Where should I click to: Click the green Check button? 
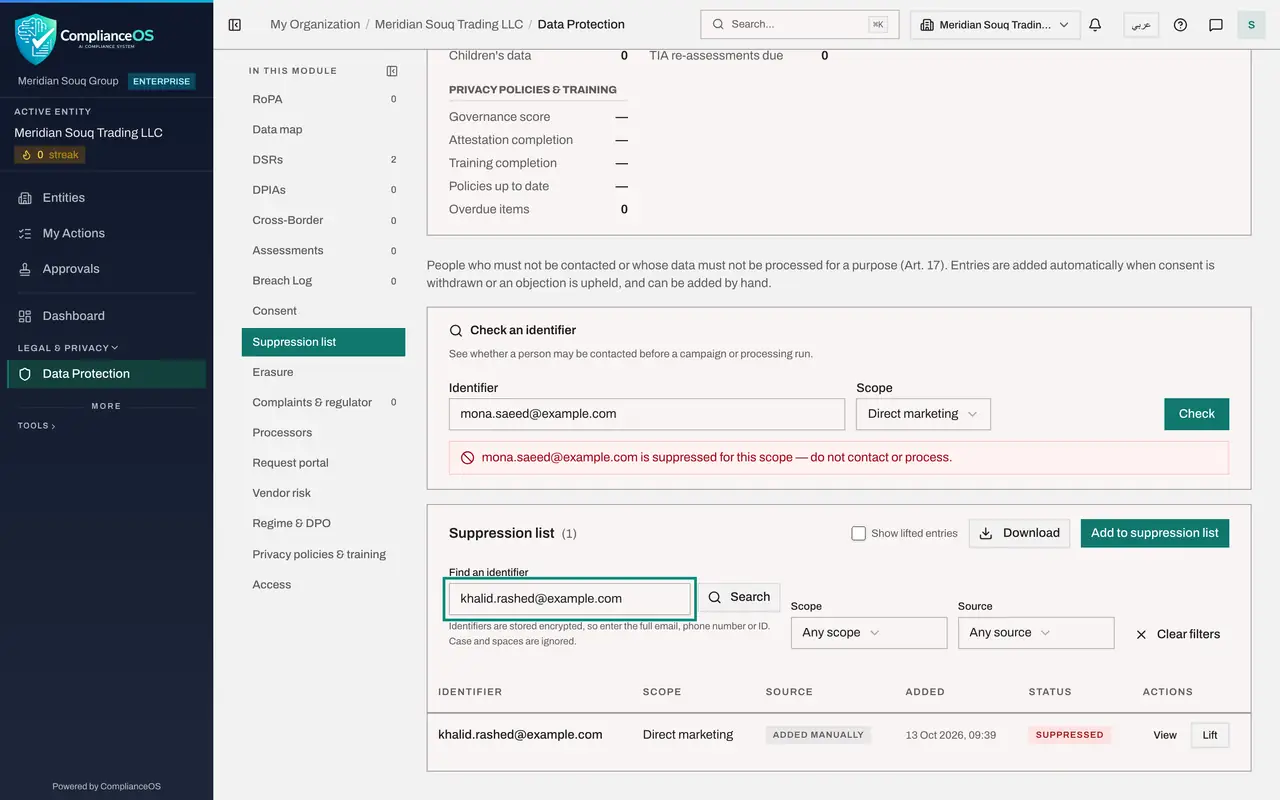click(1196, 414)
